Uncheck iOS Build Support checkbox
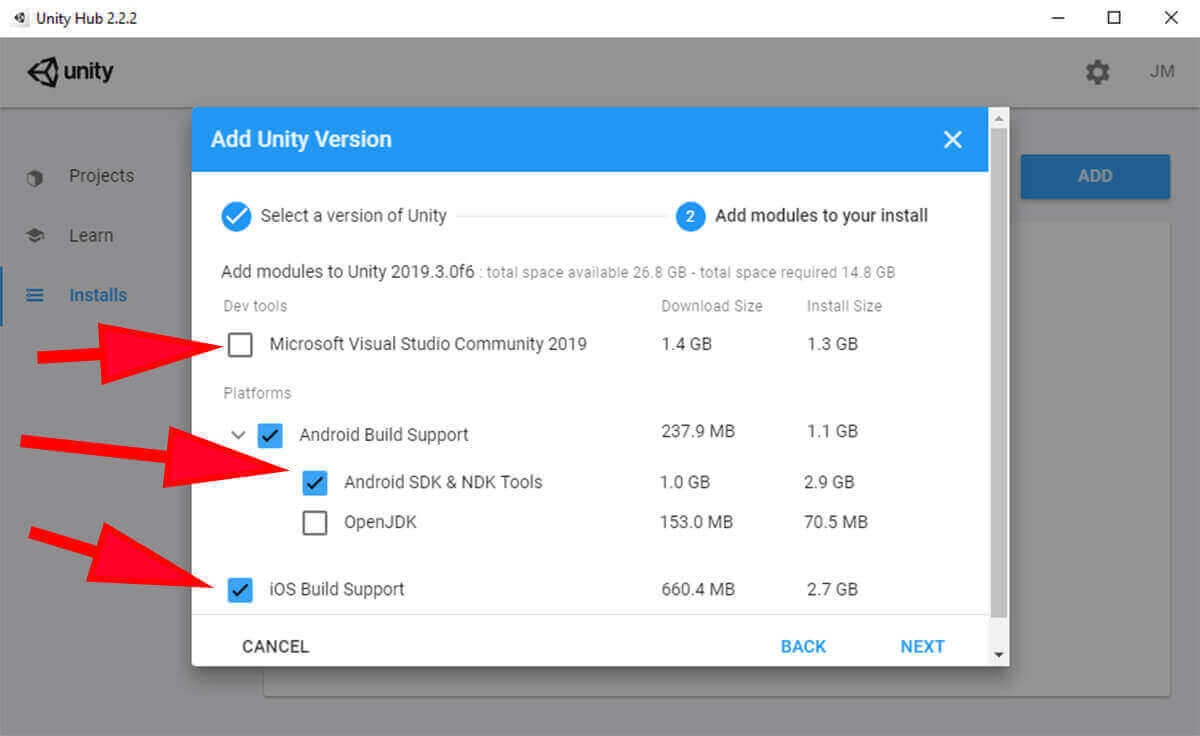 (240, 590)
